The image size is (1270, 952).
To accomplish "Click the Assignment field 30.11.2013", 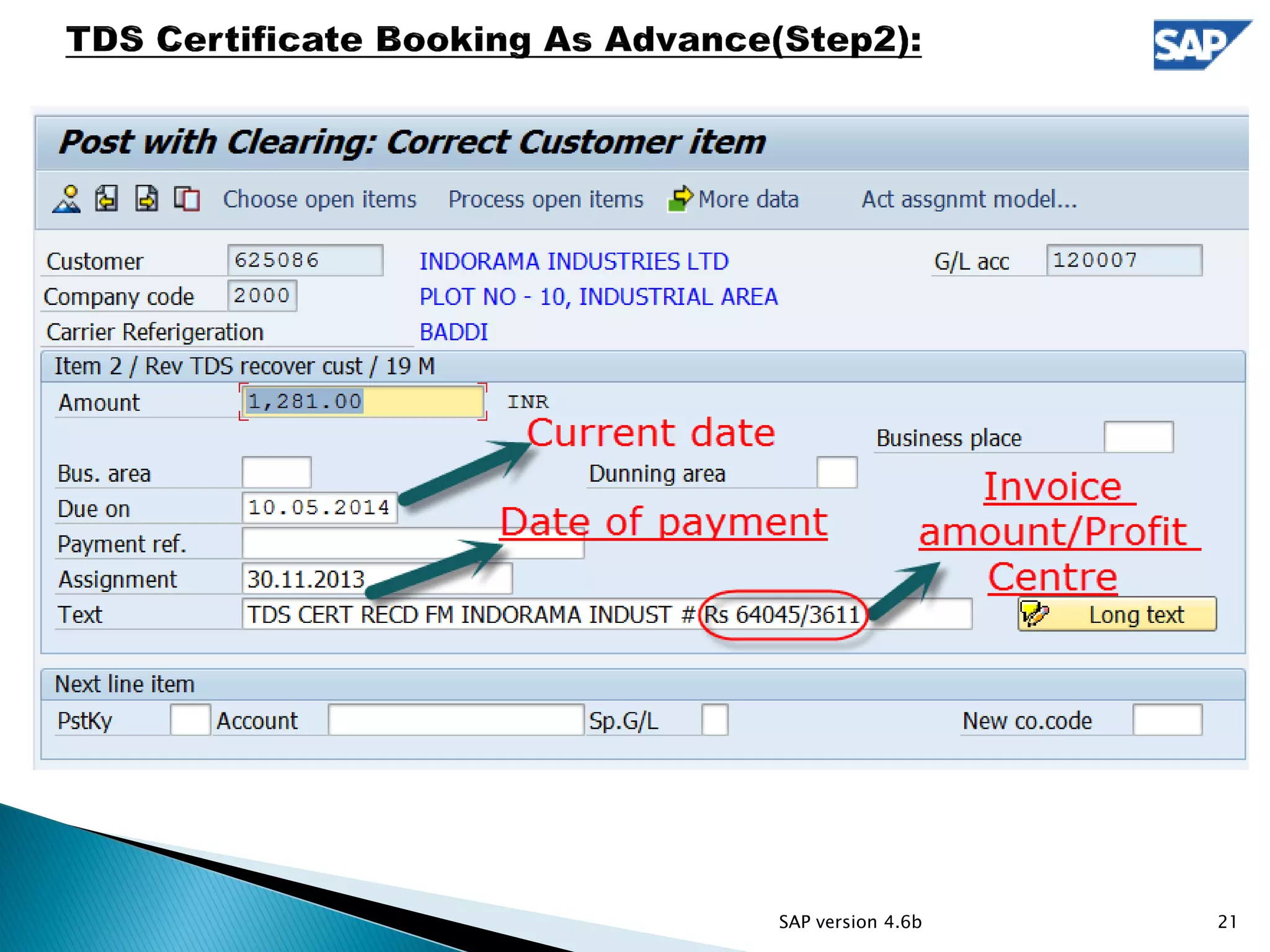I will click(x=377, y=579).
